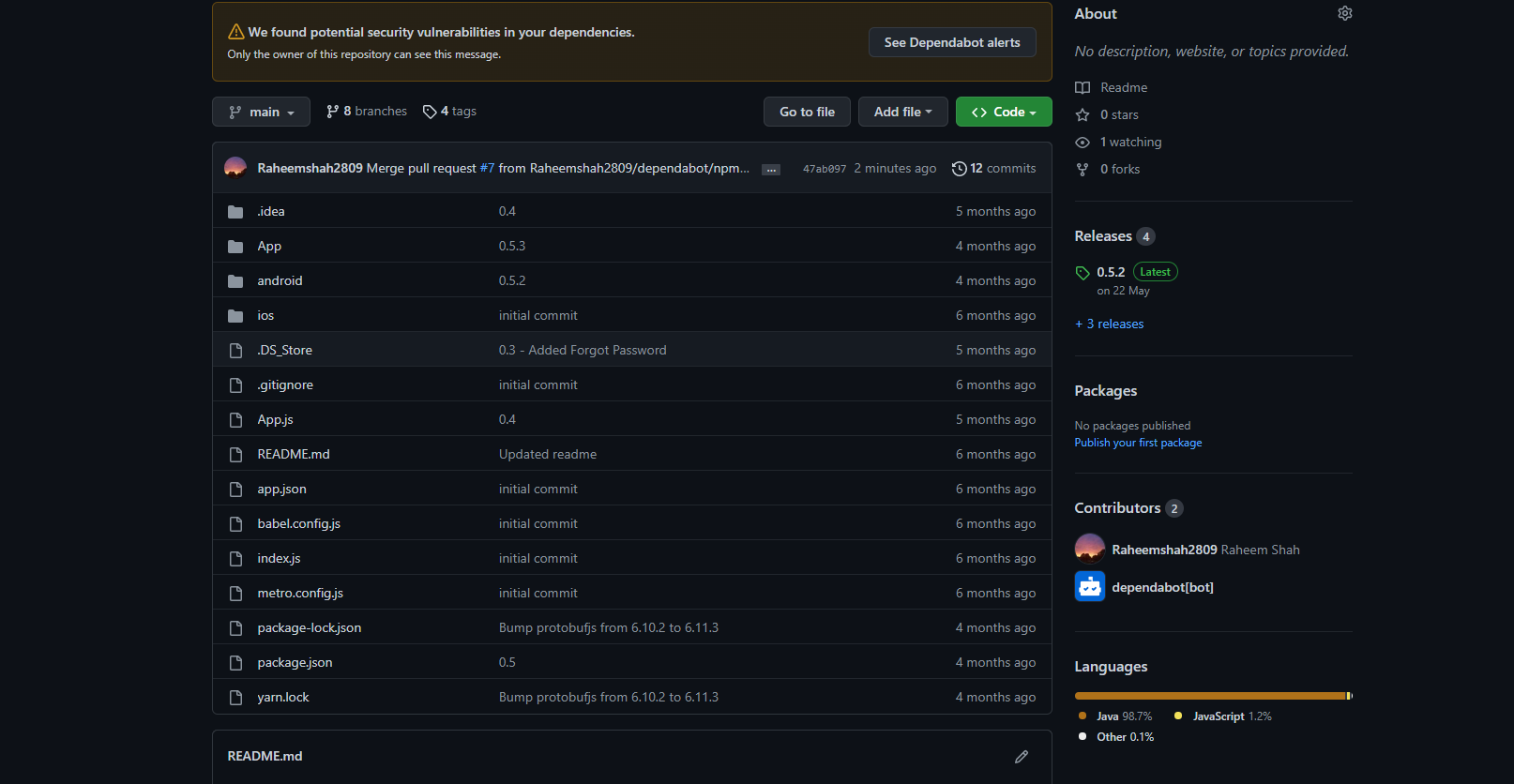
Task: Open the app.json file
Action: coord(282,489)
